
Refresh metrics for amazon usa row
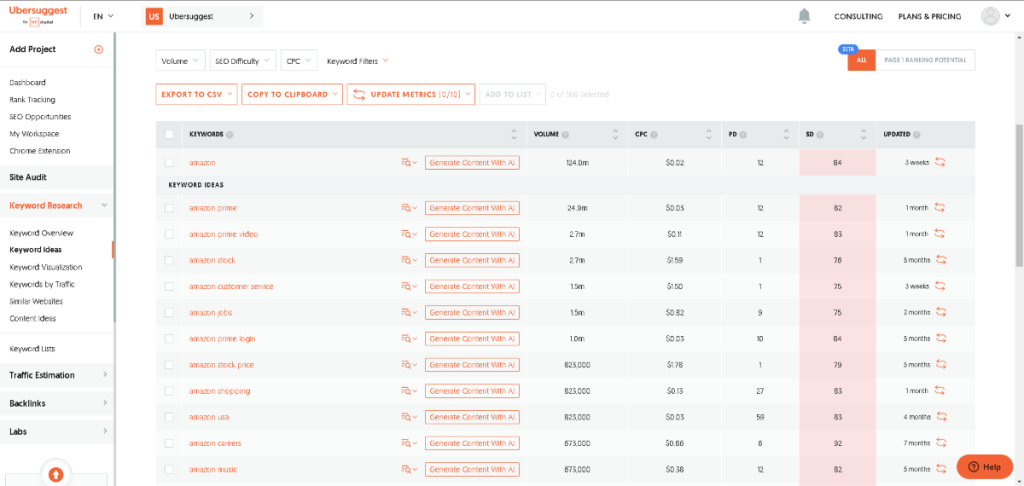coord(941,417)
